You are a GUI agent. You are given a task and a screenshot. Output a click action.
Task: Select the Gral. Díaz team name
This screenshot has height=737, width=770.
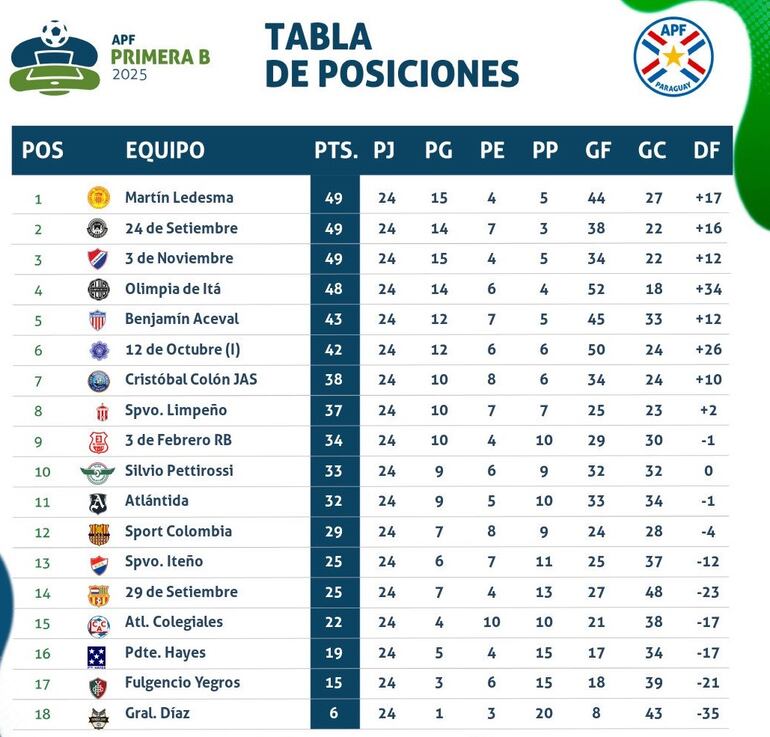(x=157, y=714)
